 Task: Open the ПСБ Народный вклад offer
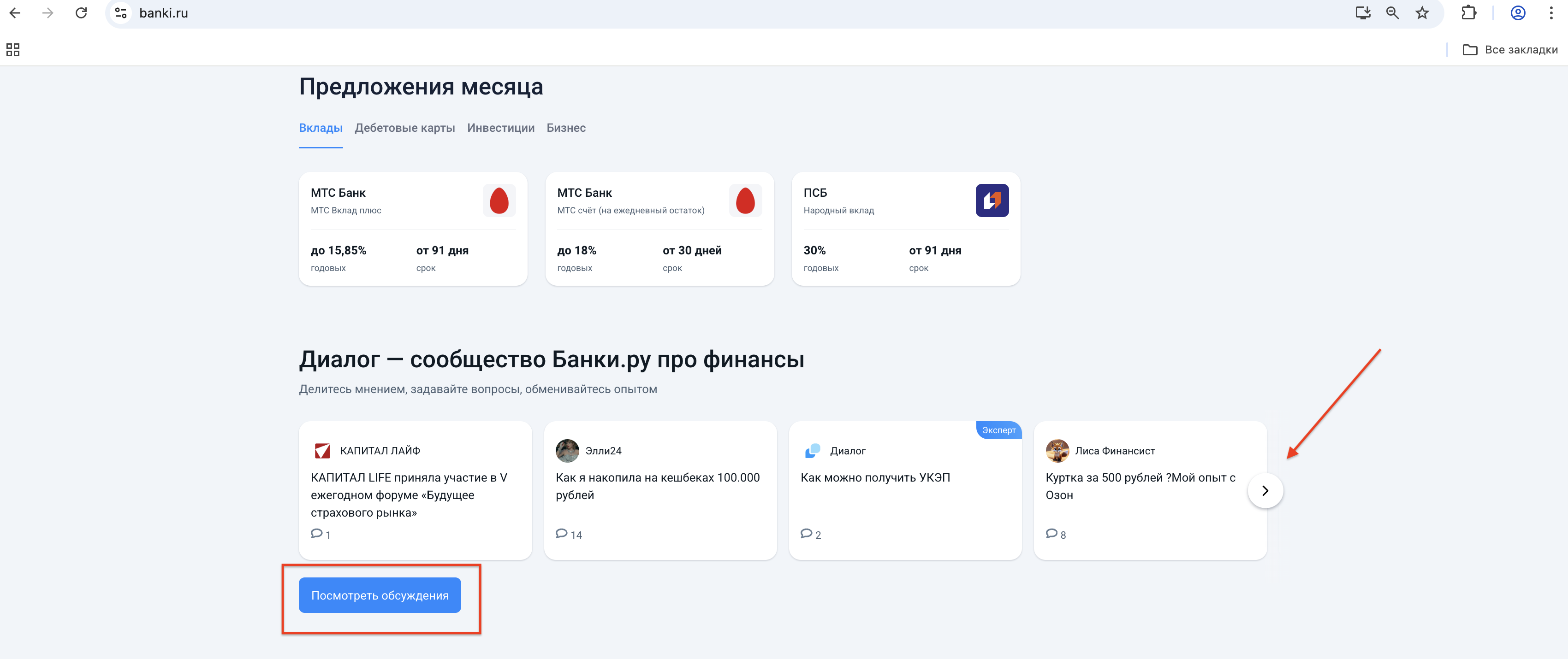906,229
